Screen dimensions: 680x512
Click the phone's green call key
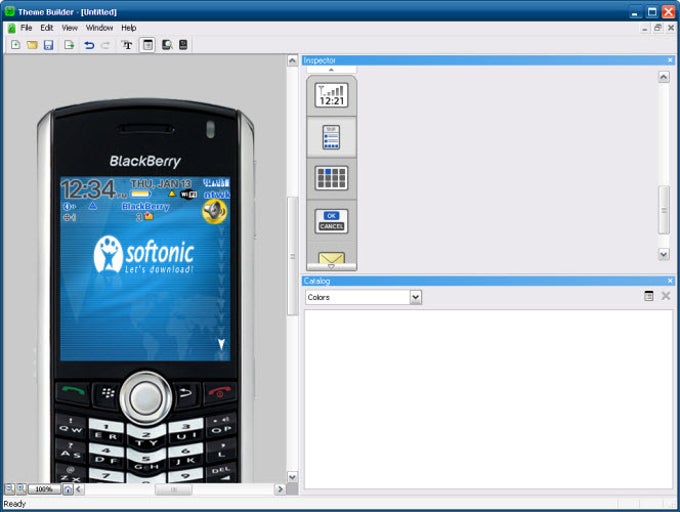point(72,393)
